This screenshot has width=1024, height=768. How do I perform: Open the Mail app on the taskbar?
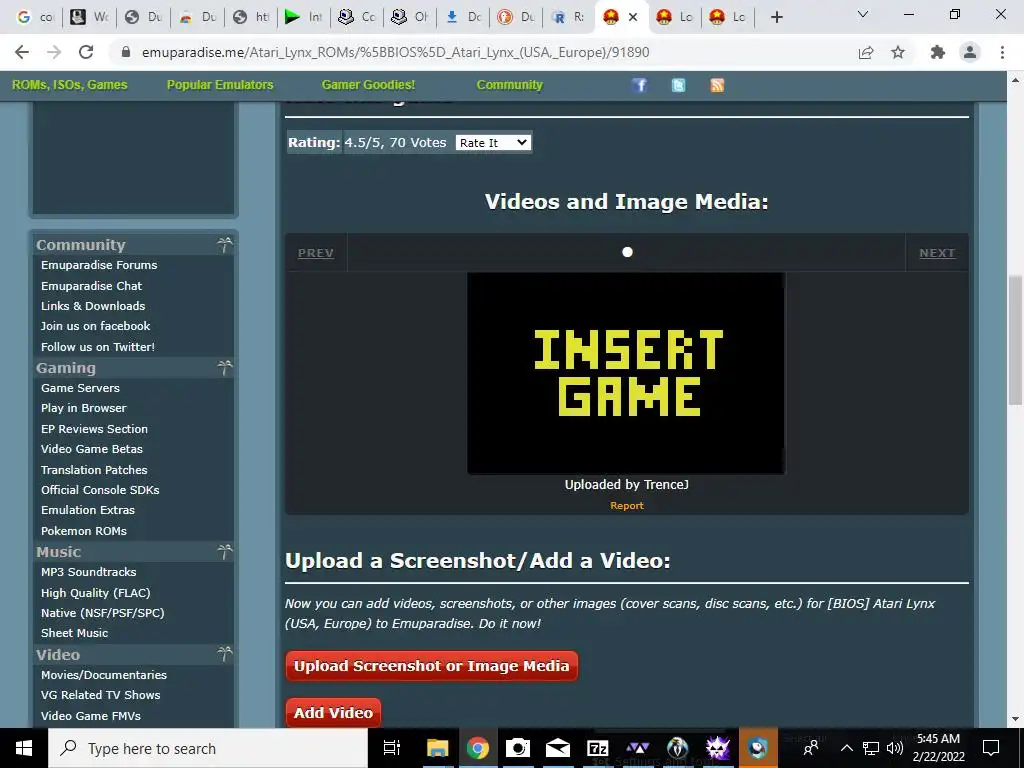pos(558,748)
